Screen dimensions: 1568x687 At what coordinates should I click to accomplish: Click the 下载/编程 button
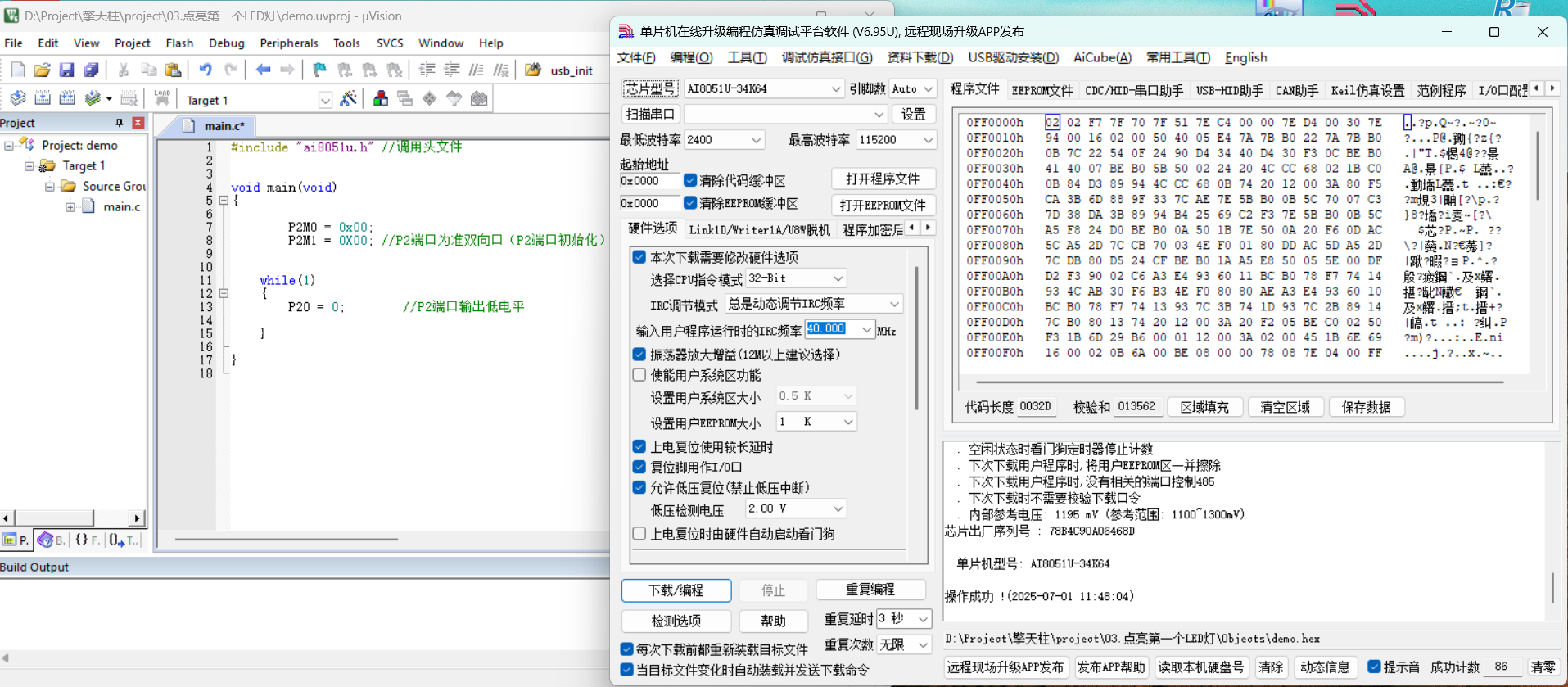tap(676, 590)
